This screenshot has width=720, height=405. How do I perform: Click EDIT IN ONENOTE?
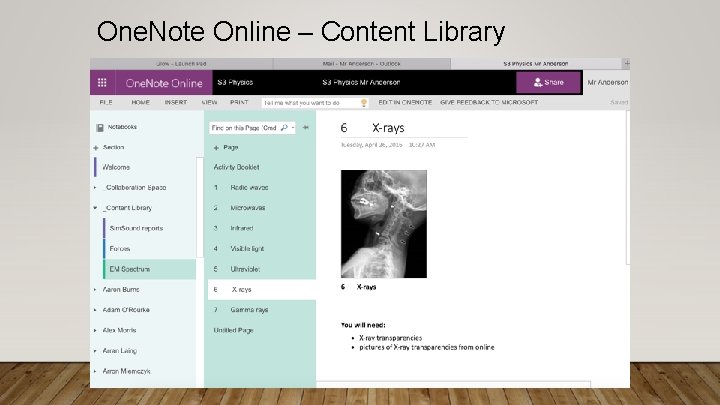[405, 102]
